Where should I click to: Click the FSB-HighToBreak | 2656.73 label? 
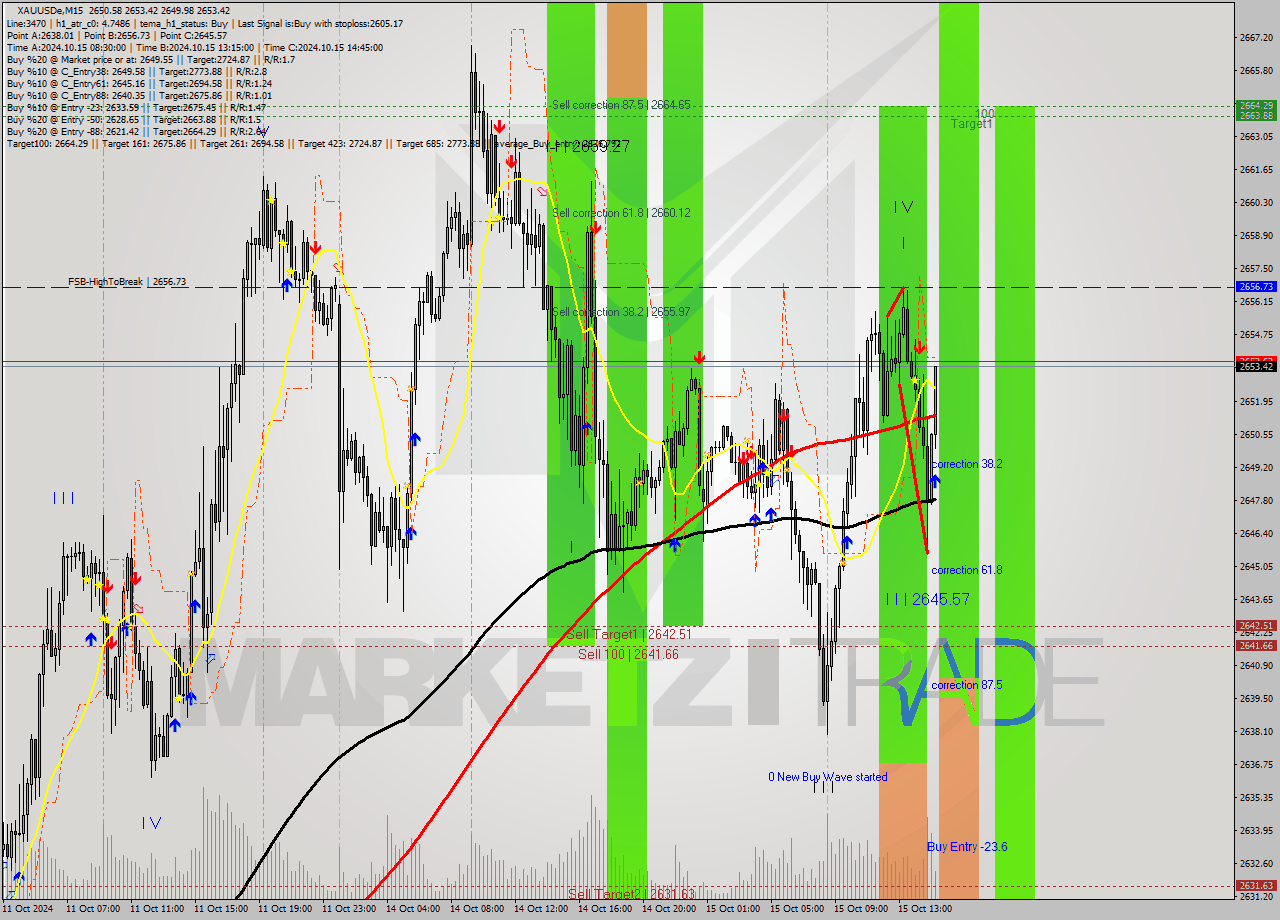coord(127,282)
